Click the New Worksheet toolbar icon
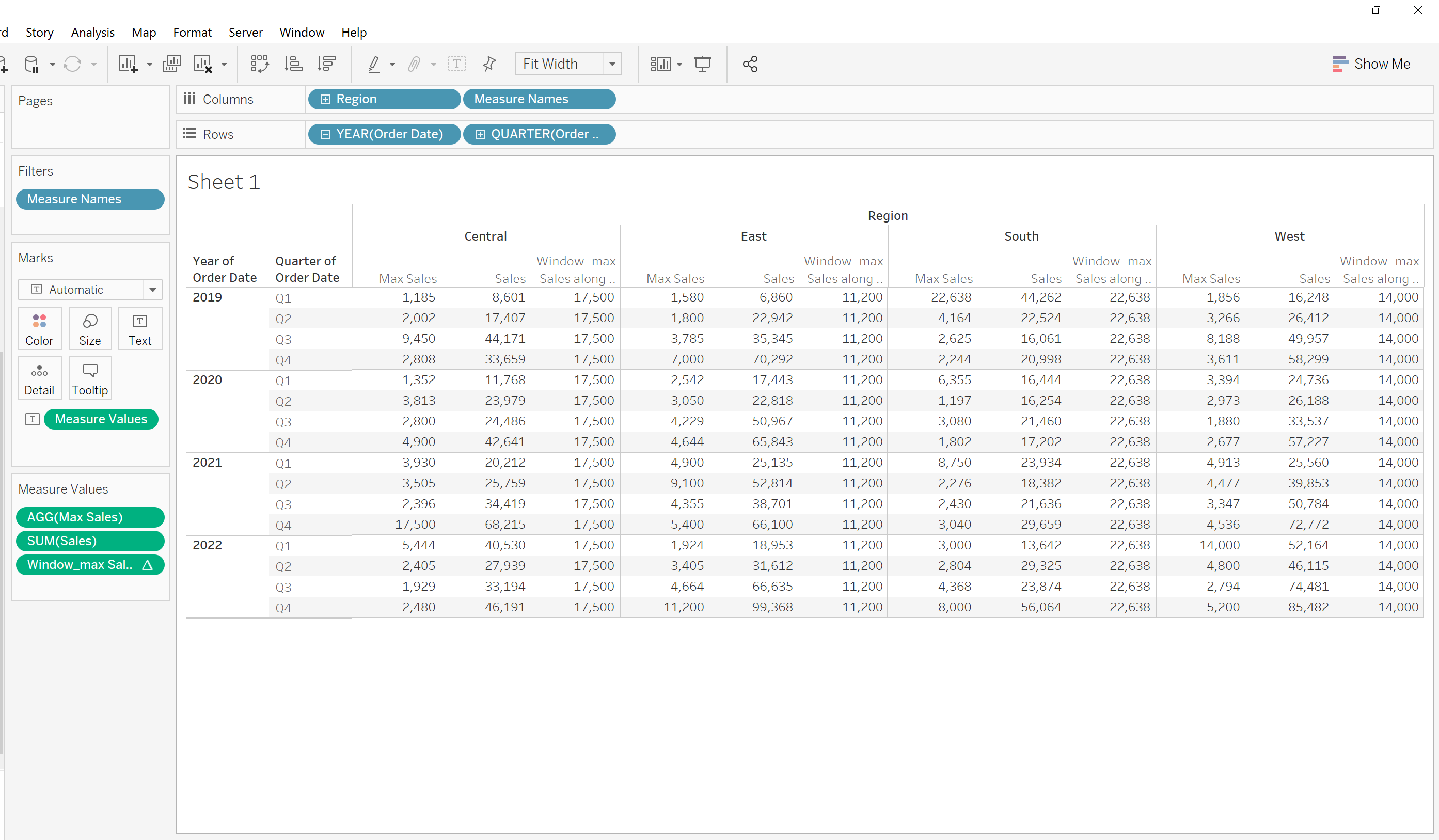This screenshot has height=840, width=1439. click(x=128, y=64)
